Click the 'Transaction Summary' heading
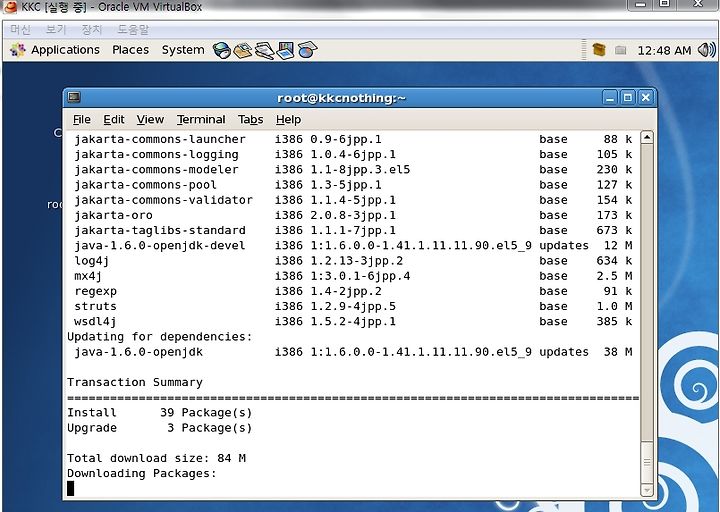Screen dimensions: 720x512 click(x=135, y=382)
